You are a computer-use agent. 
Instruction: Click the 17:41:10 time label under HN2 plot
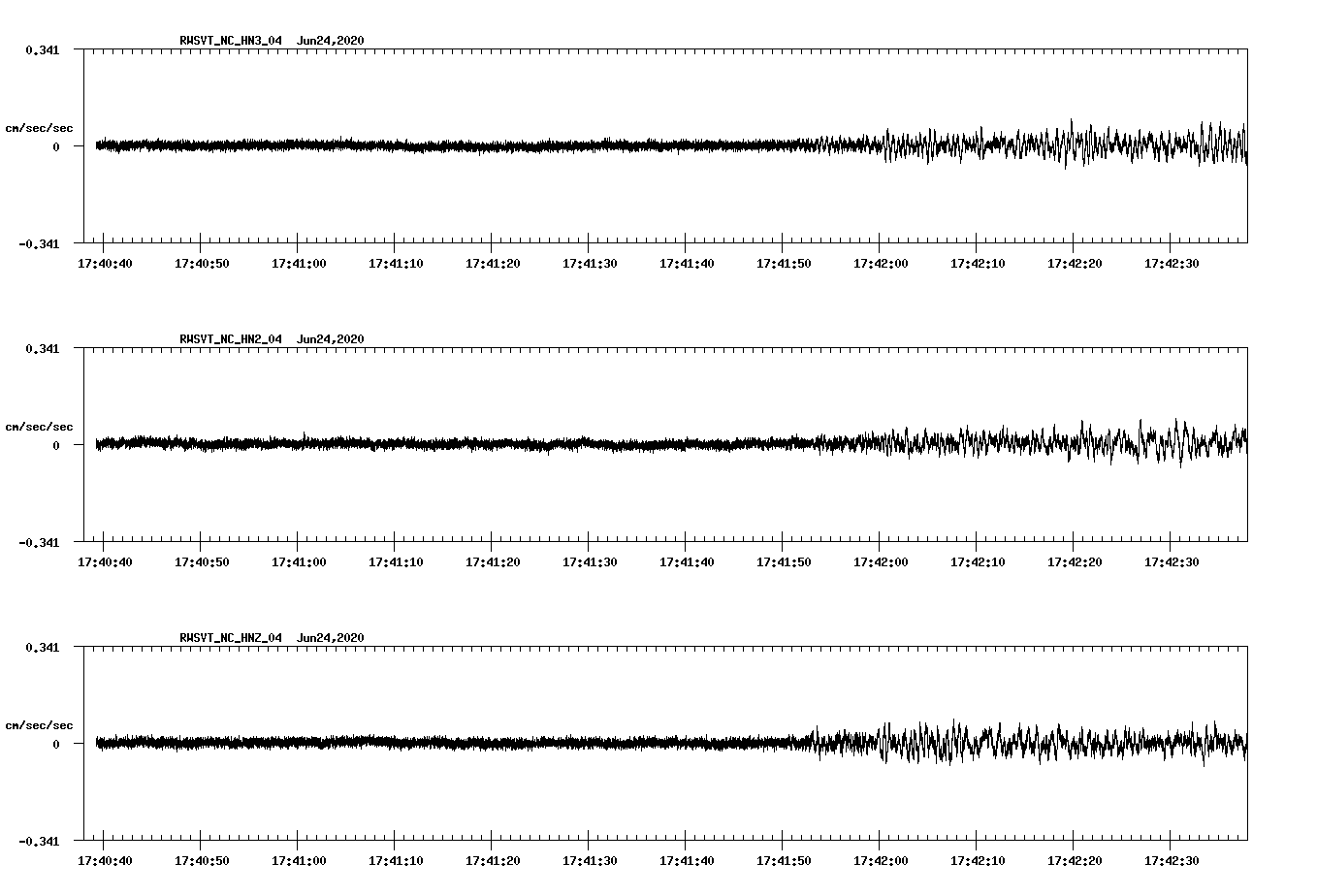(396, 562)
